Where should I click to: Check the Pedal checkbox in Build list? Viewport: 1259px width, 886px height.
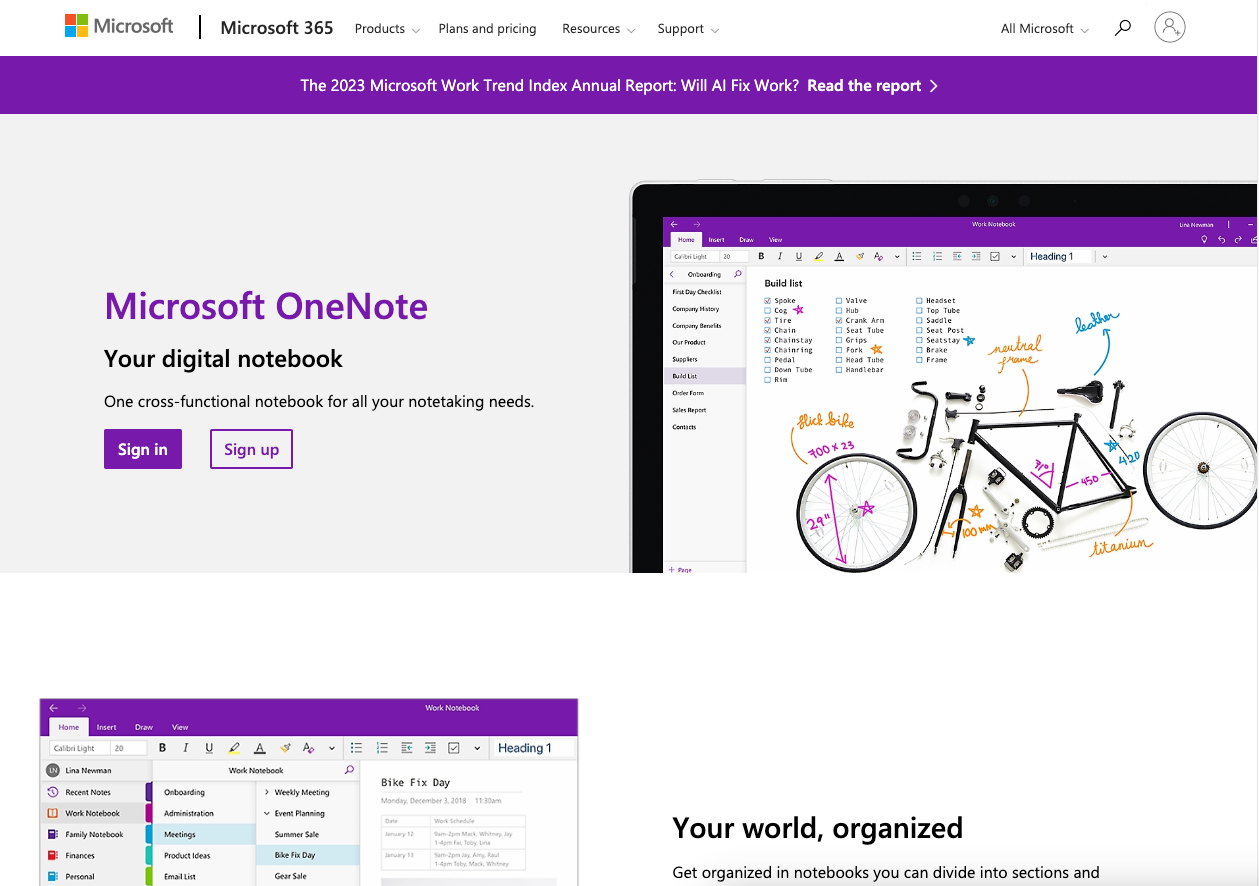click(768, 360)
